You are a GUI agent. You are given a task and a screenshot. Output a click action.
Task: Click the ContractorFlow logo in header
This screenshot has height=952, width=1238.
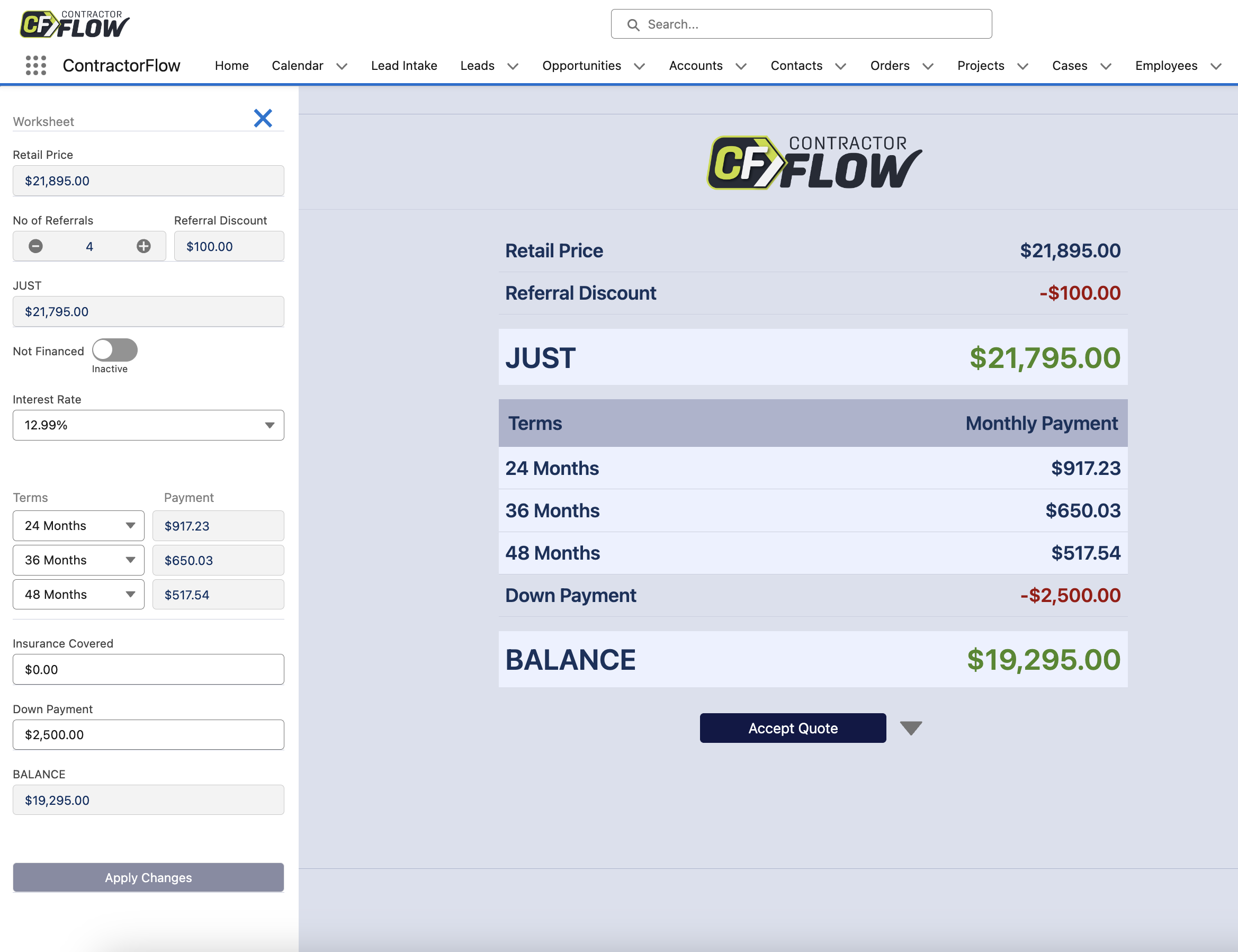[74, 24]
